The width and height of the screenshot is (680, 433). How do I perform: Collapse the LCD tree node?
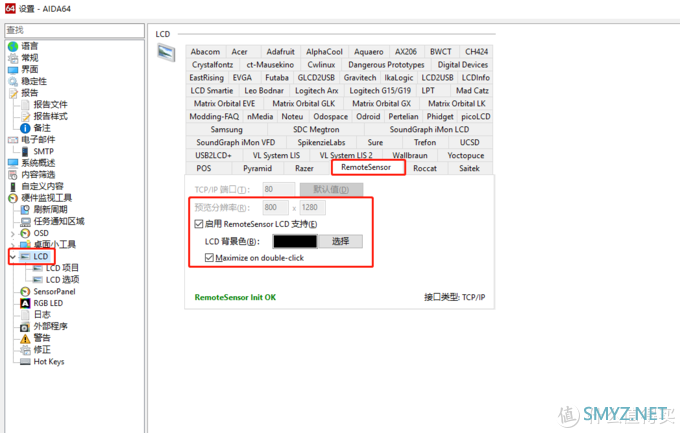[x=13, y=257]
